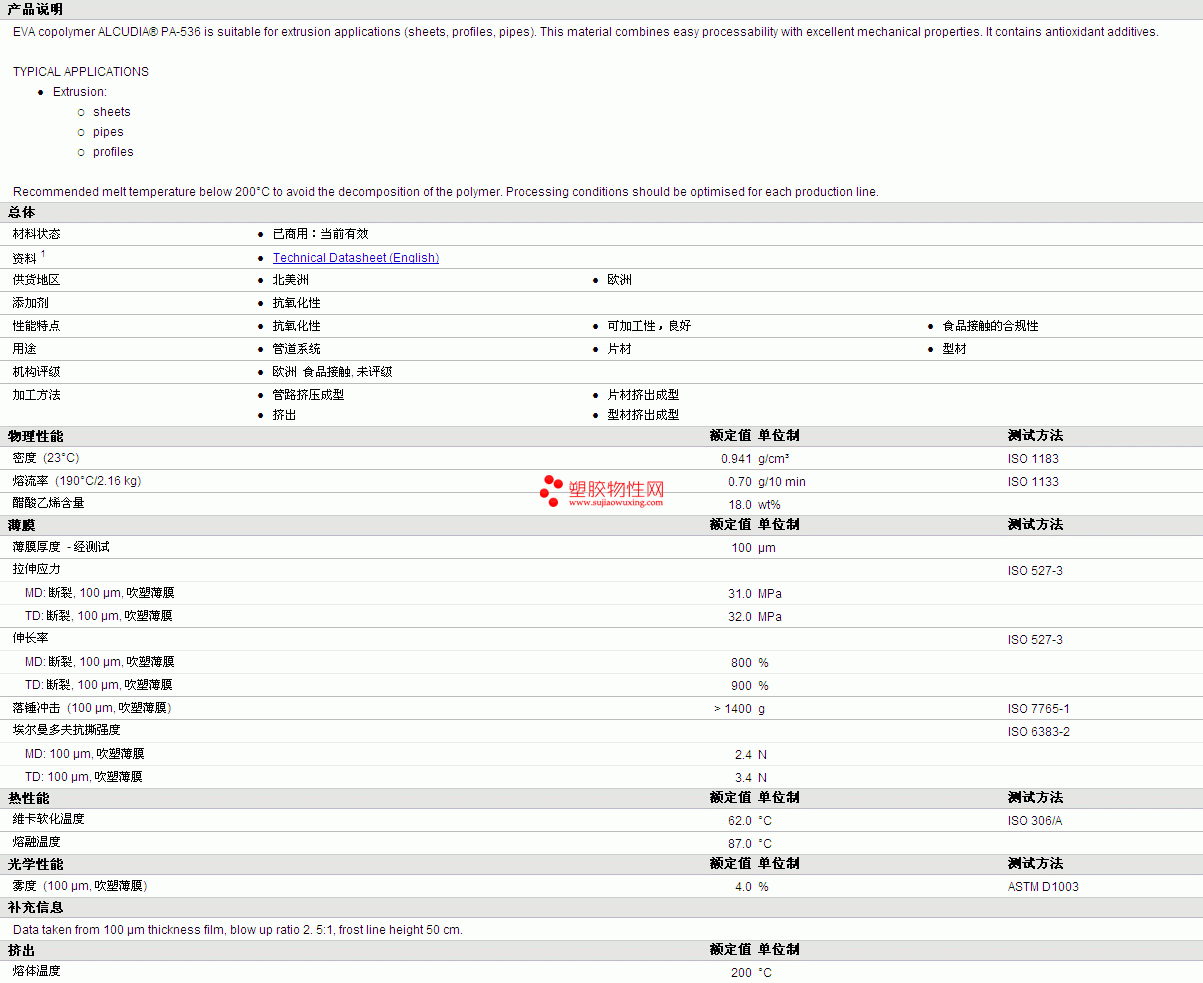This screenshot has width=1203, height=983.
Task: Click the 薄膜厚度 - 经测试 row
Action: click(x=601, y=547)
